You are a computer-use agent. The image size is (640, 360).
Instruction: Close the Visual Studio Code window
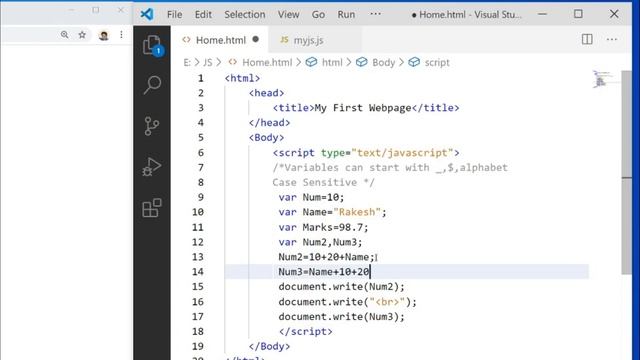pyautogui.click(x=614, y=14)
